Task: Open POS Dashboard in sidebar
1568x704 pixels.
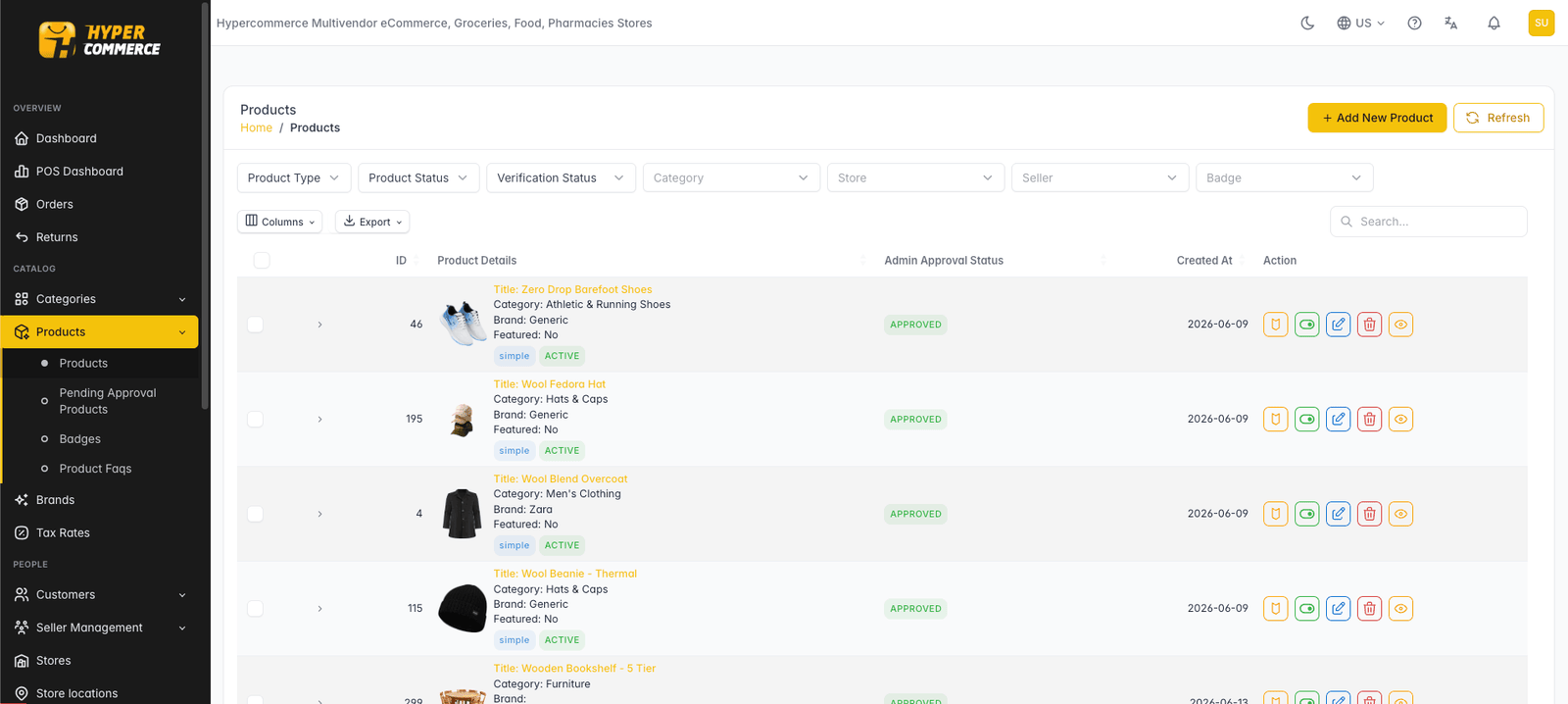Action: (x=99, y=172)
